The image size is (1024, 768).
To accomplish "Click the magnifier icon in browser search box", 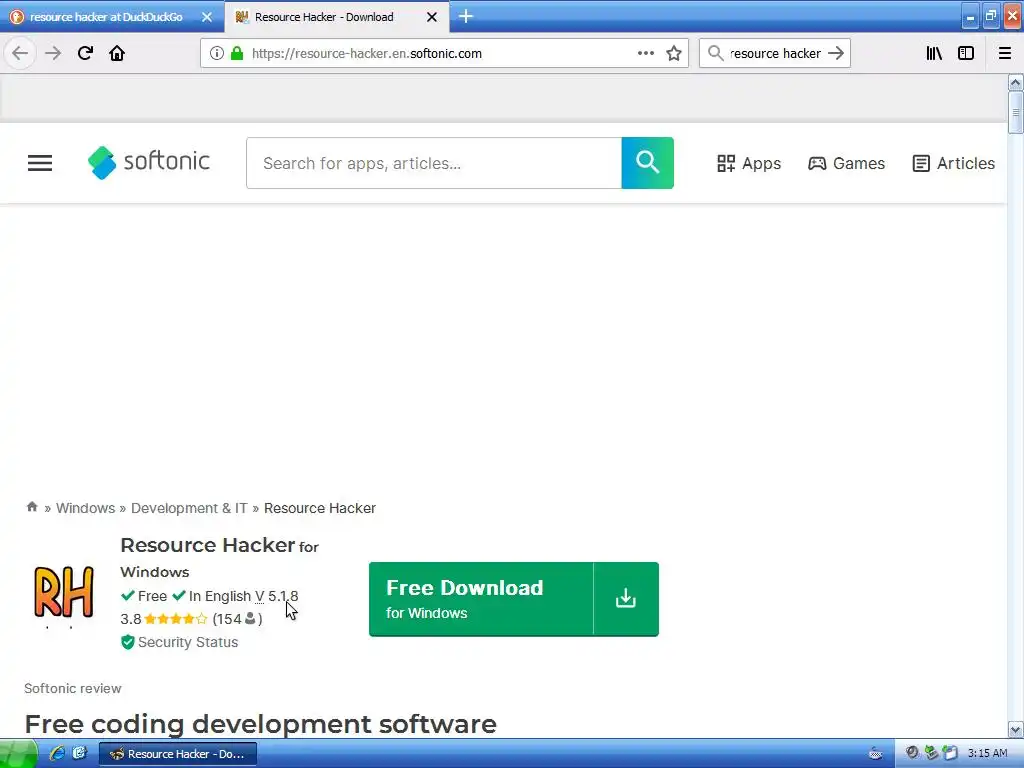I will pyautogui.click(x=716, y=53).
